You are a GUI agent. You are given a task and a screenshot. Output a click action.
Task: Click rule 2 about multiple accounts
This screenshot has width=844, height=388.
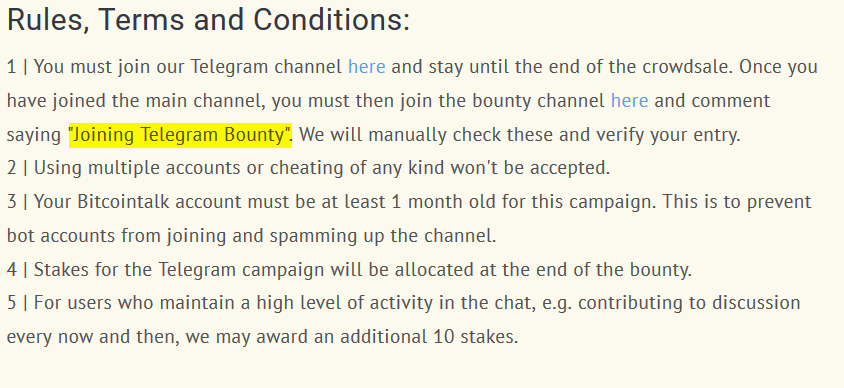click(x=308, y=168)
